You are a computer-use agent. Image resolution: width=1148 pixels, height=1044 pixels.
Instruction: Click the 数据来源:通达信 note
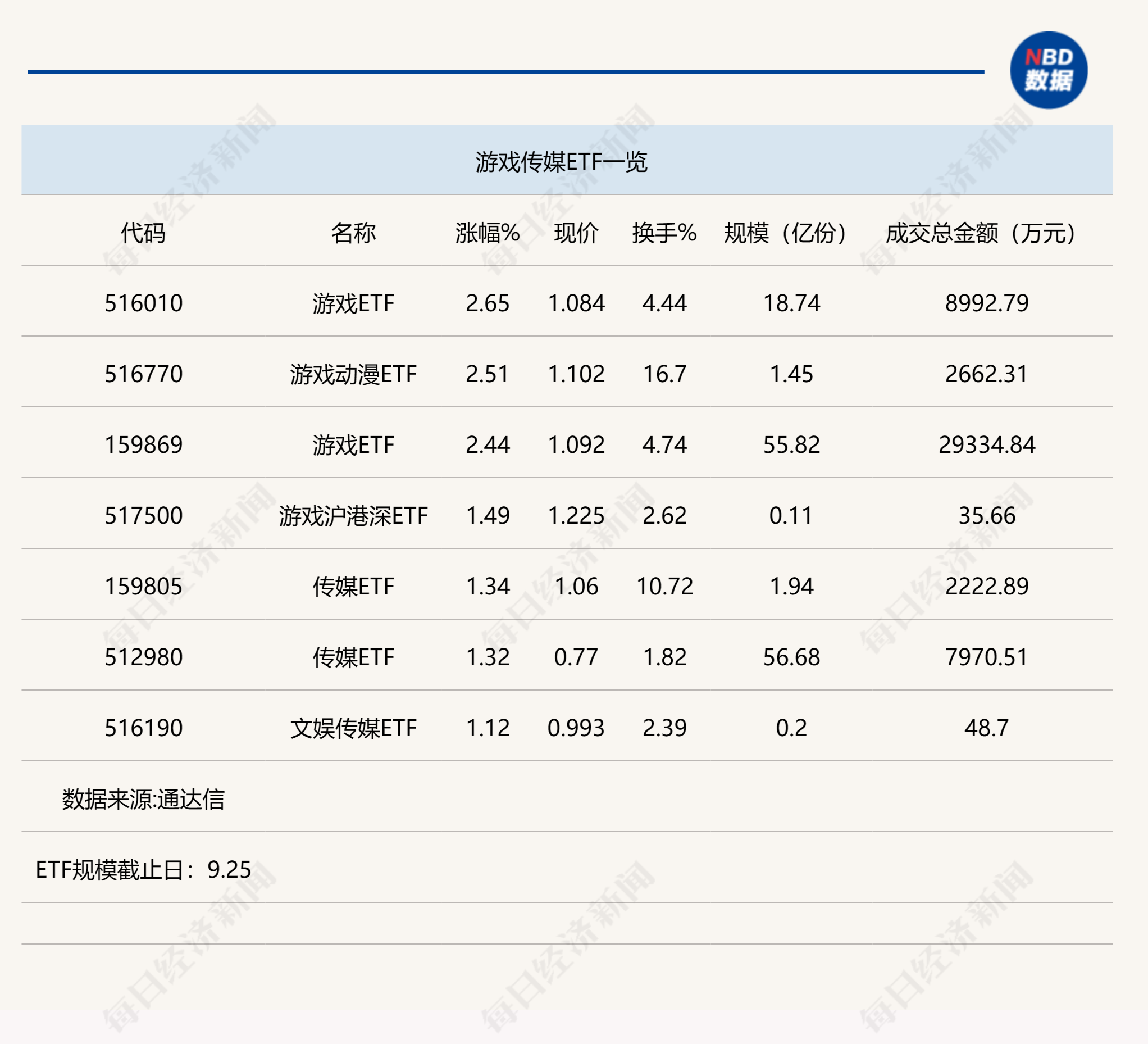(x=143, y=800)
